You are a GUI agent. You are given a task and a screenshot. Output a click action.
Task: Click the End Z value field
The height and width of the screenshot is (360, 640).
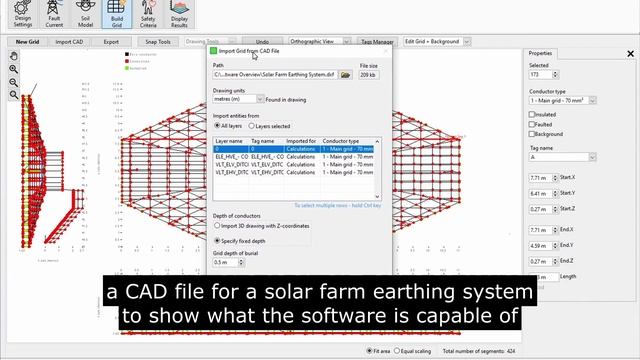[540, 261]
